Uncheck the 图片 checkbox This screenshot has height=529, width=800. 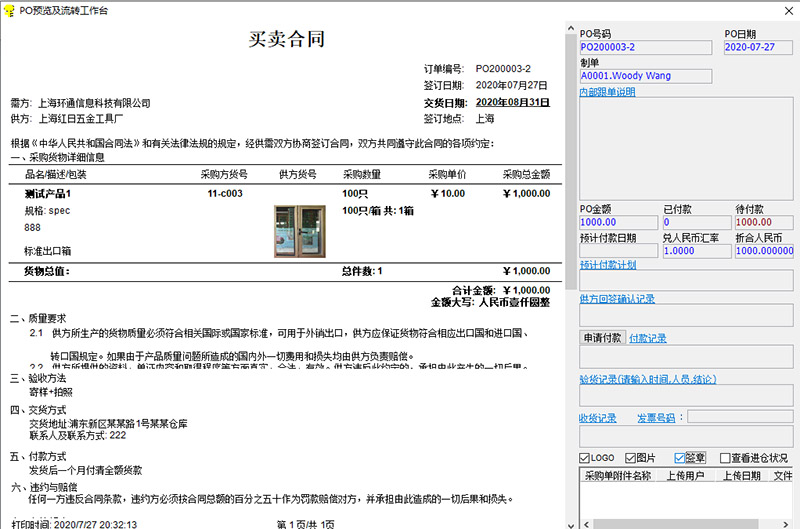(630, 458)
